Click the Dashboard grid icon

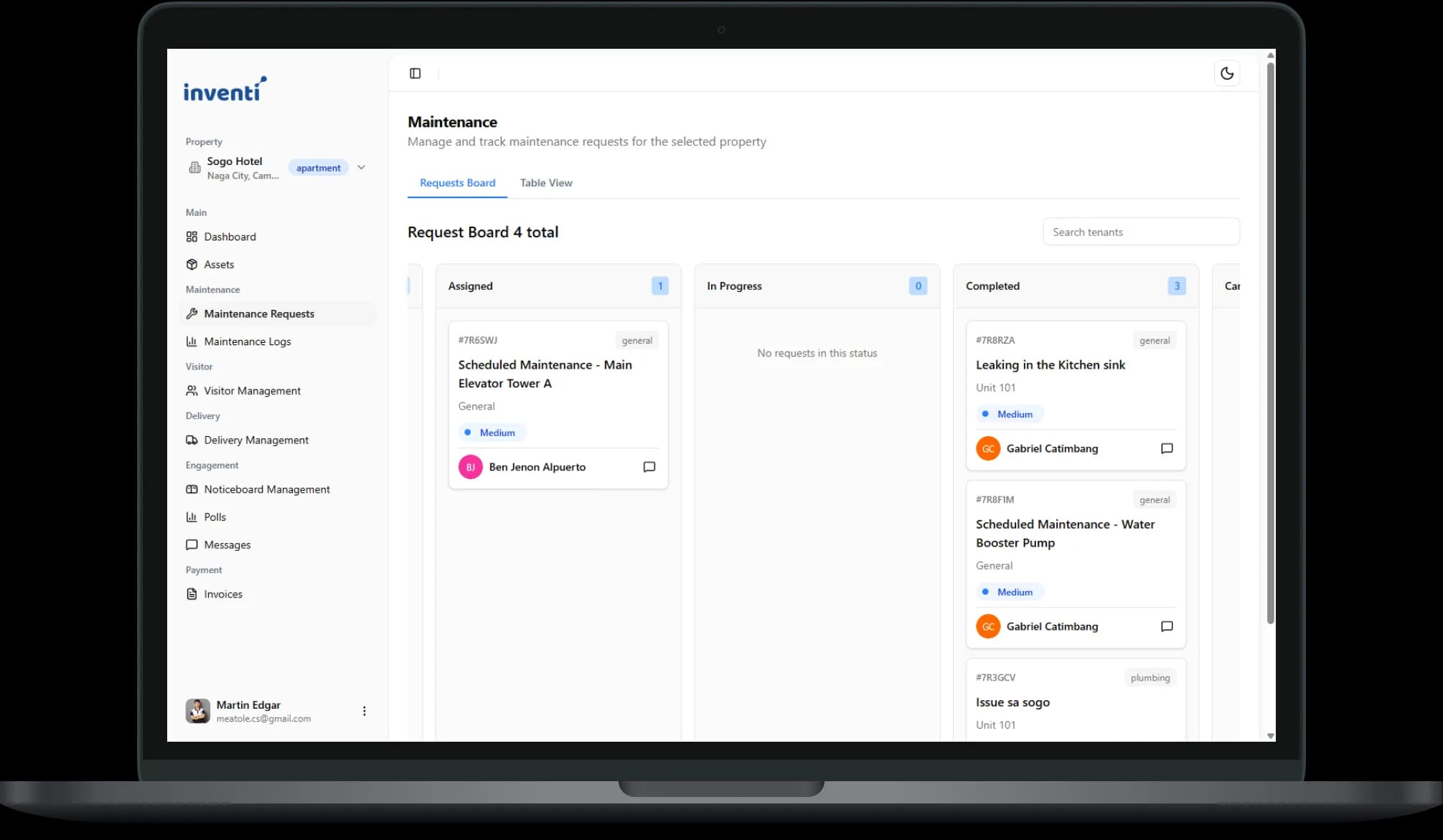coord(192,237)
